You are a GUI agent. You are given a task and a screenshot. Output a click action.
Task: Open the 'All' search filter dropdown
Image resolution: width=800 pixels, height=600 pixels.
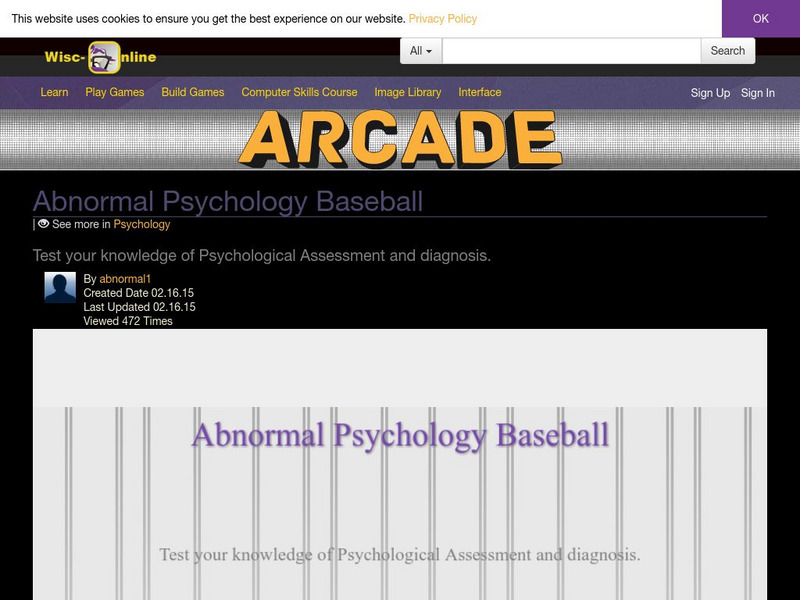point(420,50)
